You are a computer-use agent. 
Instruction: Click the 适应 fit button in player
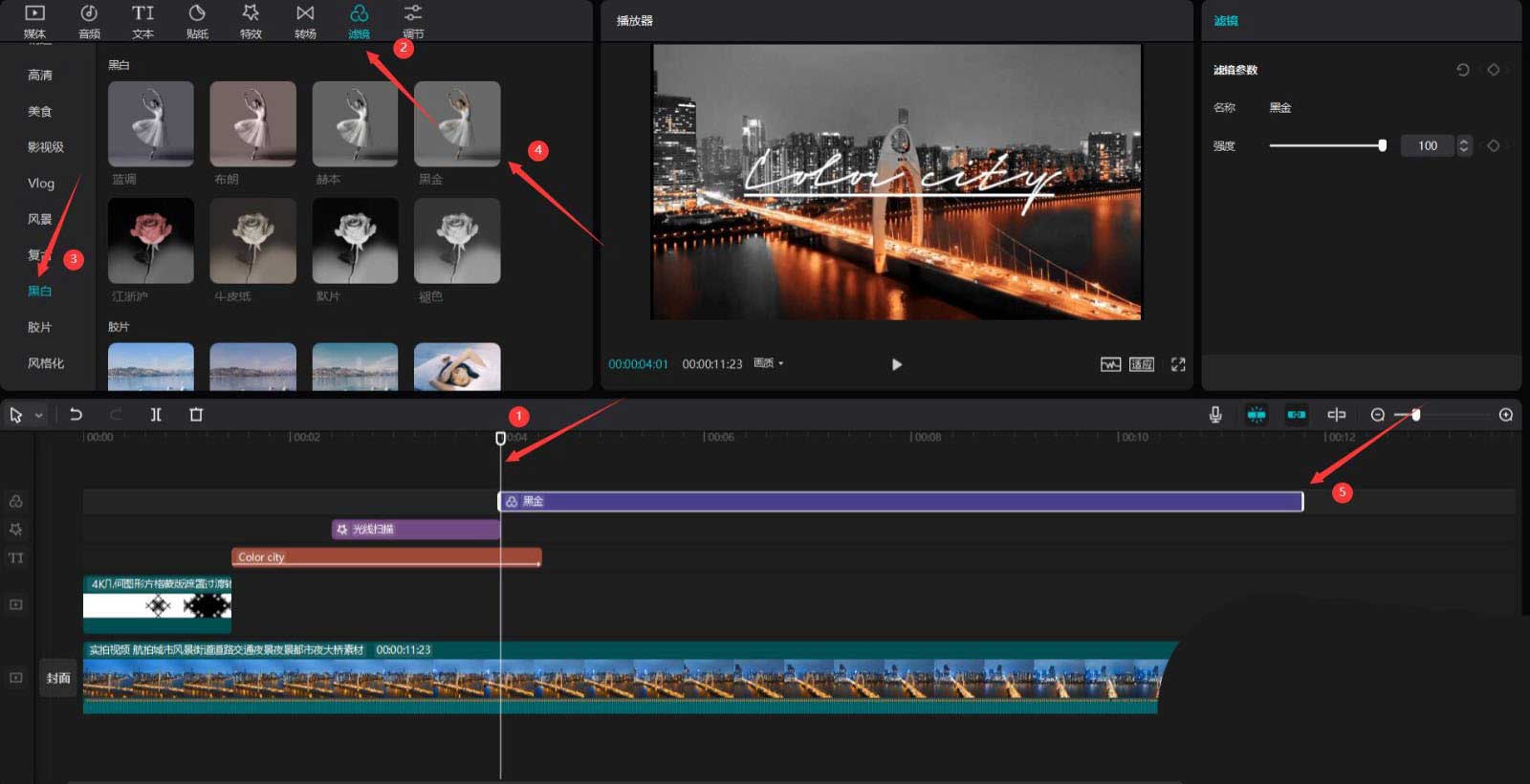tap(1141, 364)
